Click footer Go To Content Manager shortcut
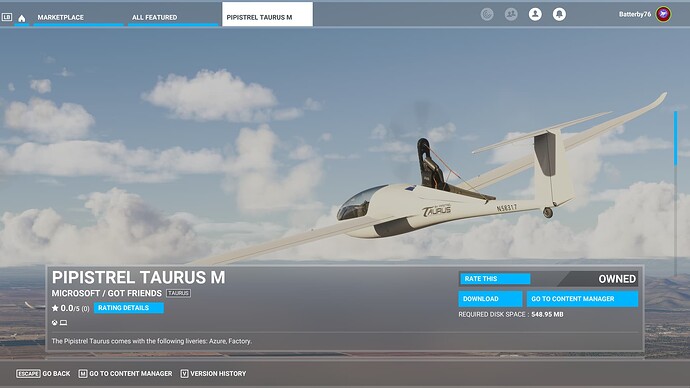The height and width of the screenshot is (388, 690). pyautogui.click(x=125, y=373)
